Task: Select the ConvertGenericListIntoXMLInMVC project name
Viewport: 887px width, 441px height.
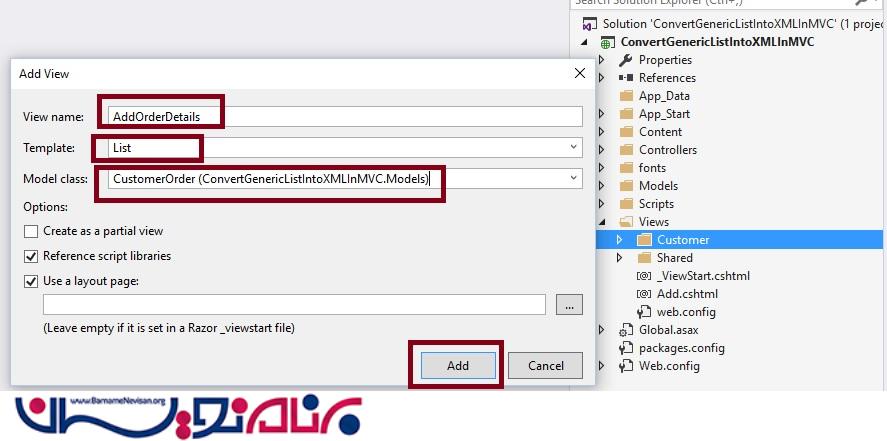Action: click(717, 42)
